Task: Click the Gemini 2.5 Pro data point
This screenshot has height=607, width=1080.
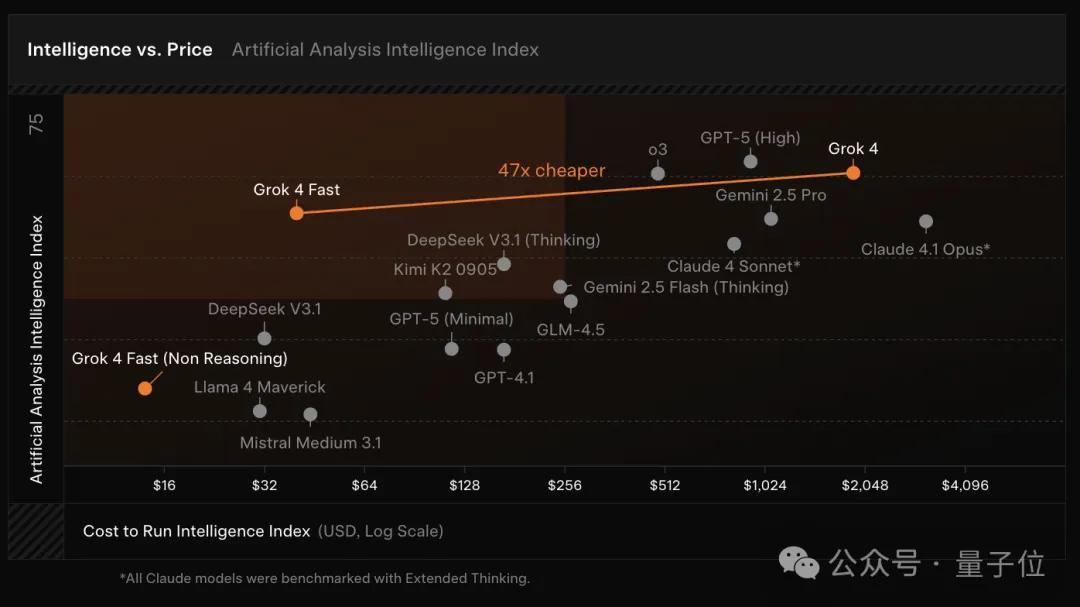Action: [x=771, y=218]
